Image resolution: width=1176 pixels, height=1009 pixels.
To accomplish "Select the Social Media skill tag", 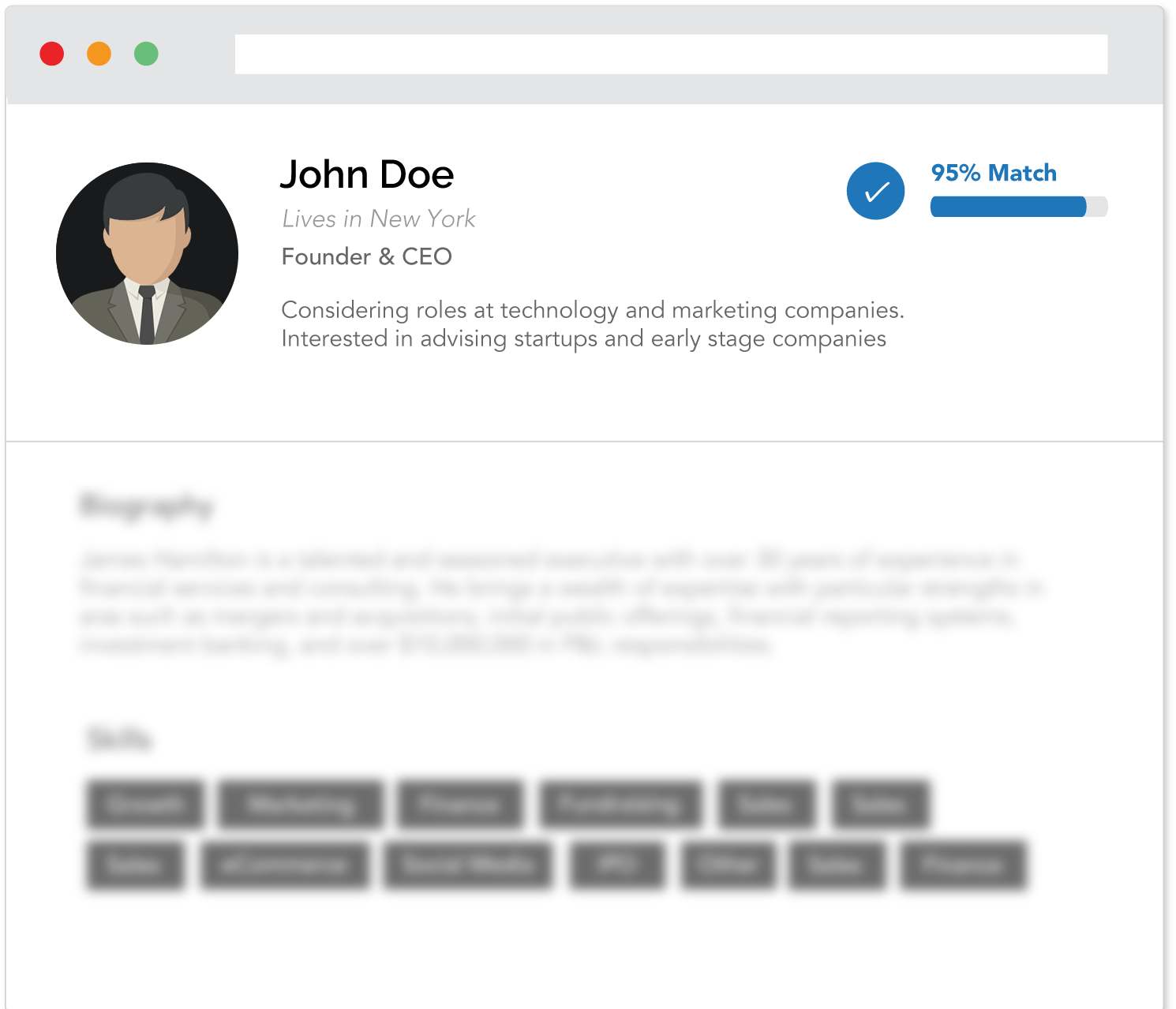I will point(467,866).
